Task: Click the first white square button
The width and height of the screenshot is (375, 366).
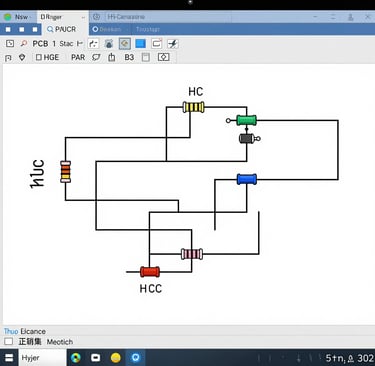Action: (x=8, y=29)
